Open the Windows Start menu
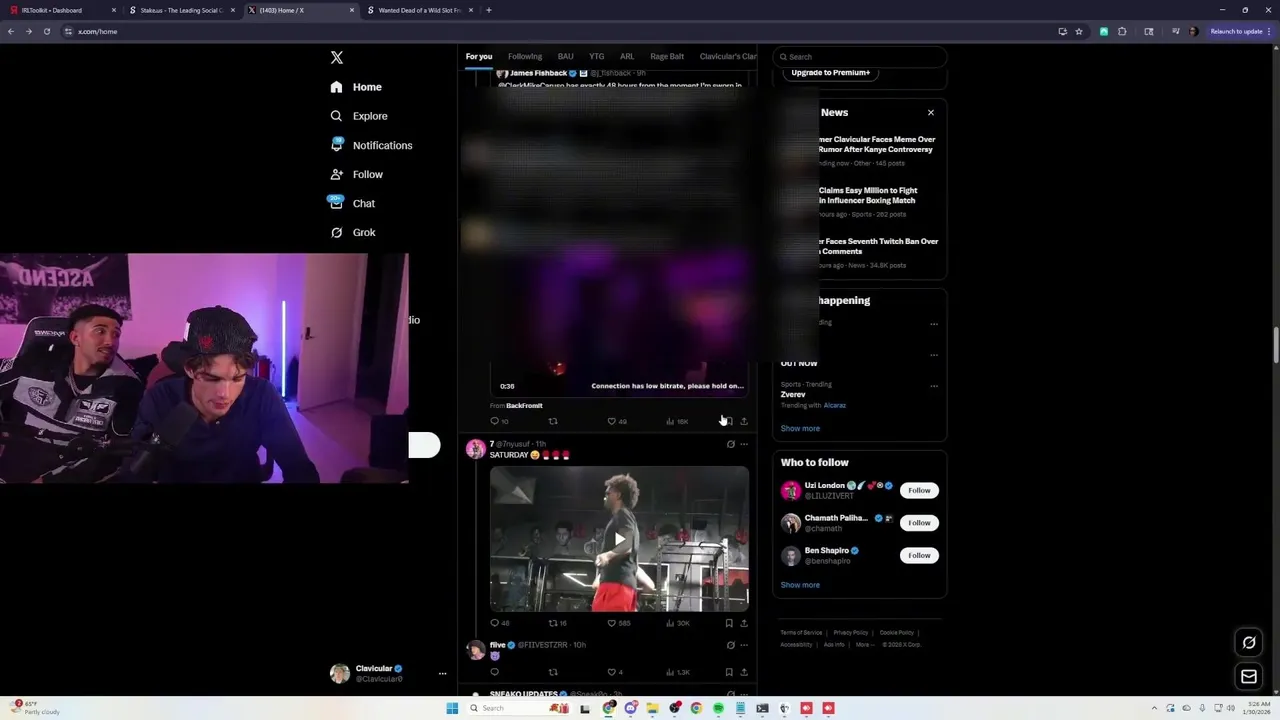Viewport: 1280px width, 720px height. coord(452,708)
